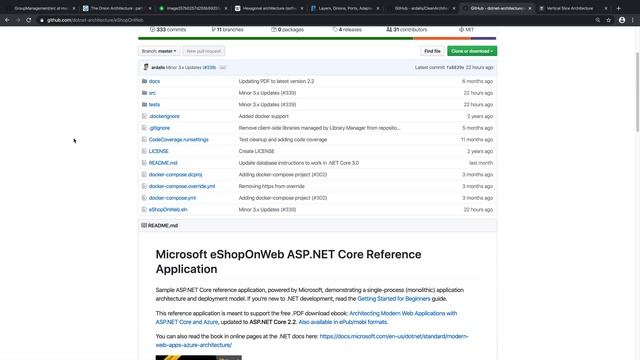Image resolution: width=640 pixels, height=360 pixels.
Task: Open ardalis author avatar
Action: pyautogui.click(x=146, y=67)
